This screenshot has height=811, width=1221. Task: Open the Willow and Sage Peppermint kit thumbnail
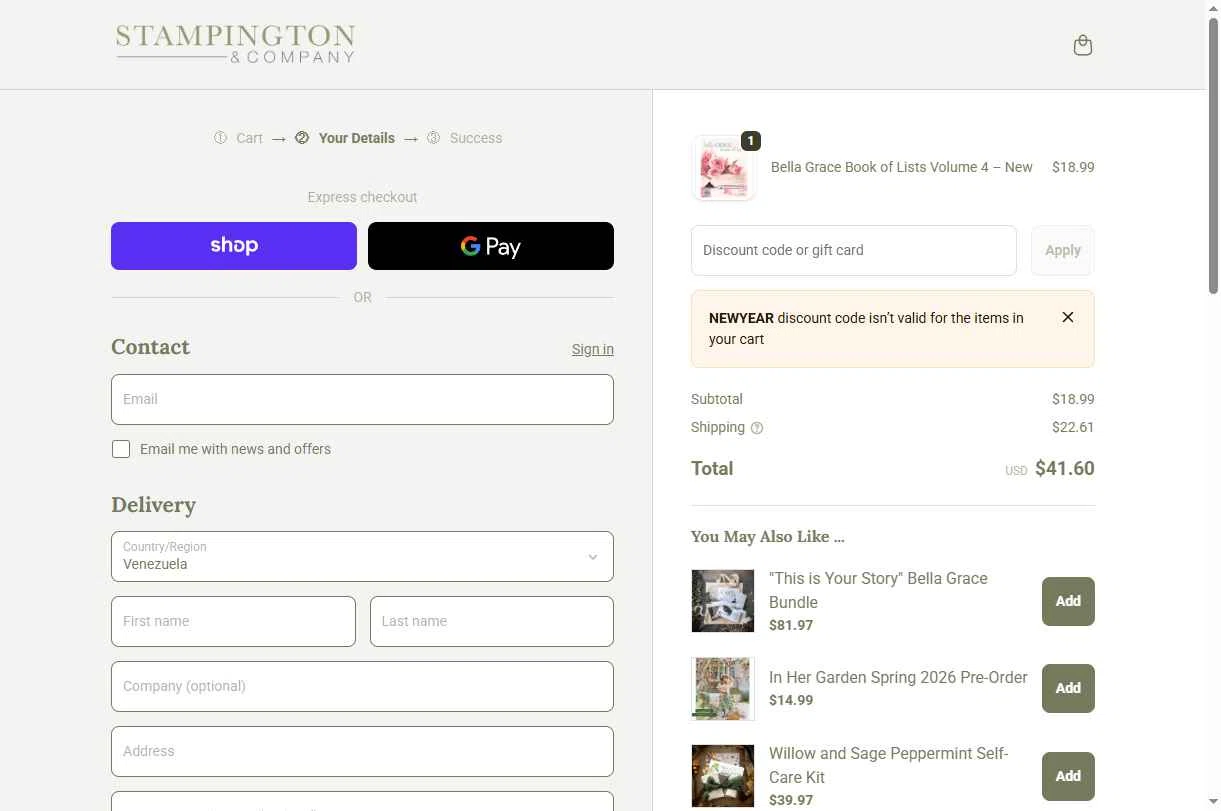click(x=723, y=776)
